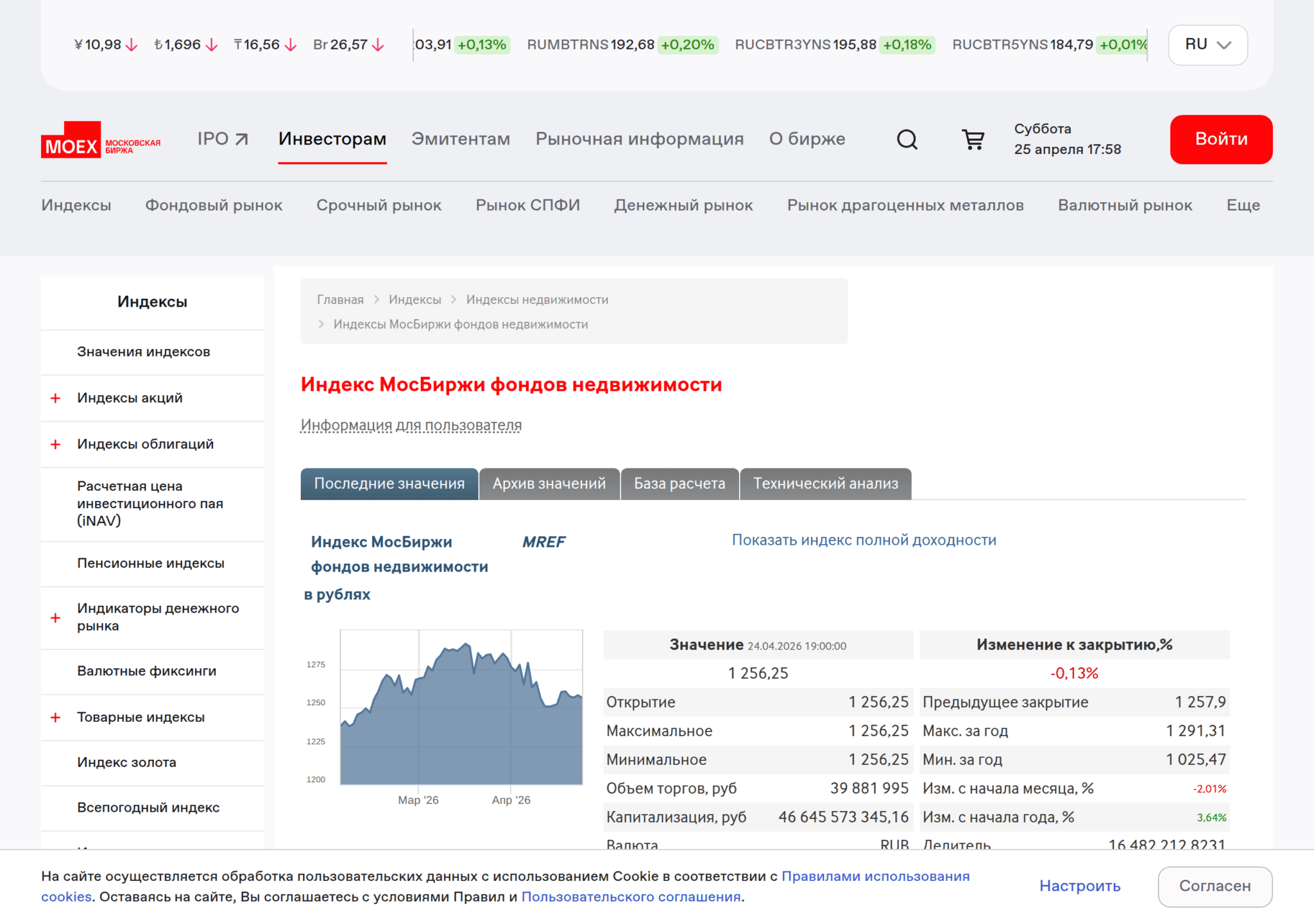Click the -0,13% change value
Viewport: 1314px width, 924px height.
tap(1075, 674)
